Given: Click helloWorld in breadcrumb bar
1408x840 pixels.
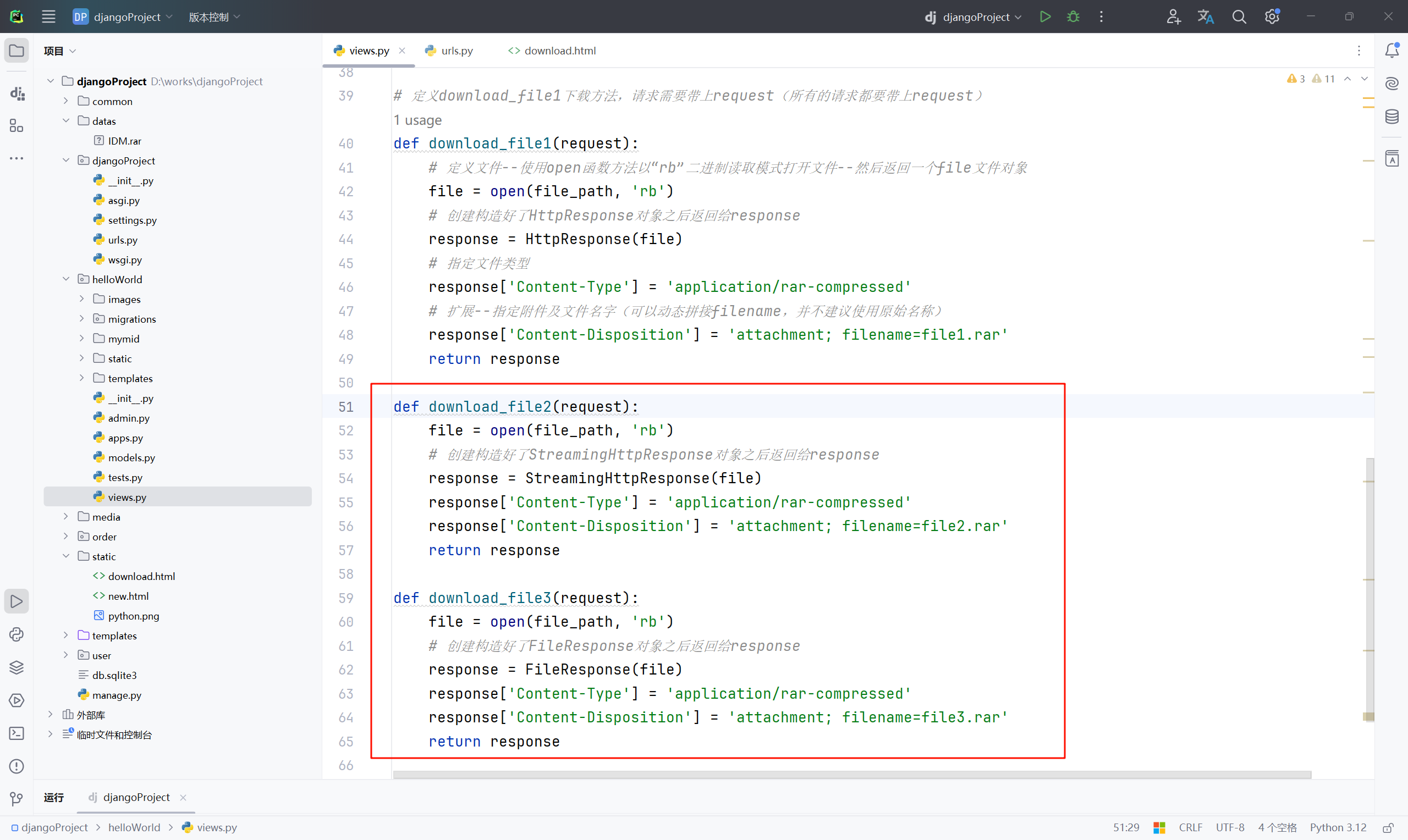Looking at the screenshot, I should (x=134, y=827).
